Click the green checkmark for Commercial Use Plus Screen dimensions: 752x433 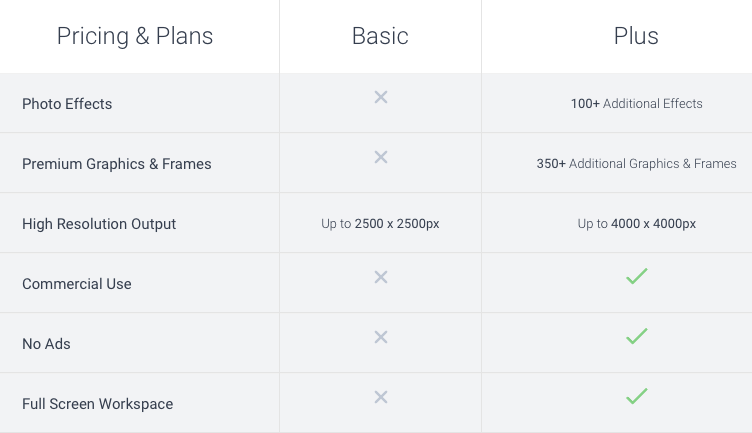pyautogui.click(x=636, y=276)
